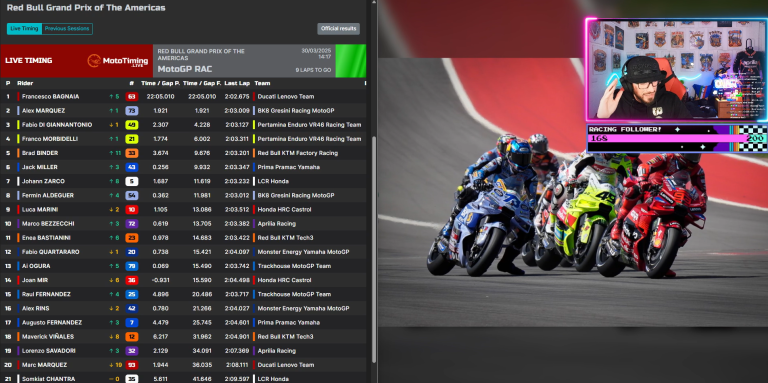
Task: Click the MotoTiming Live logo
Action: point(118,61)
